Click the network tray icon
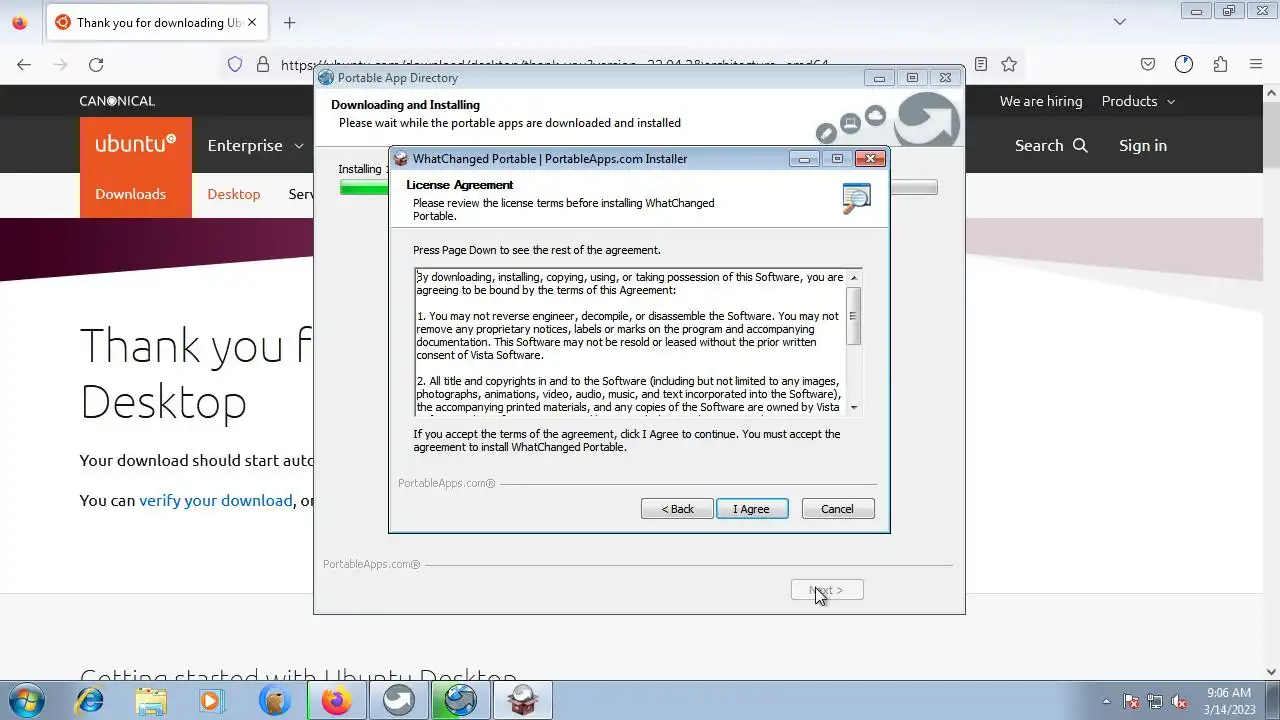The width and height of the screenshot is (1280, 720). click(1155, 701)
